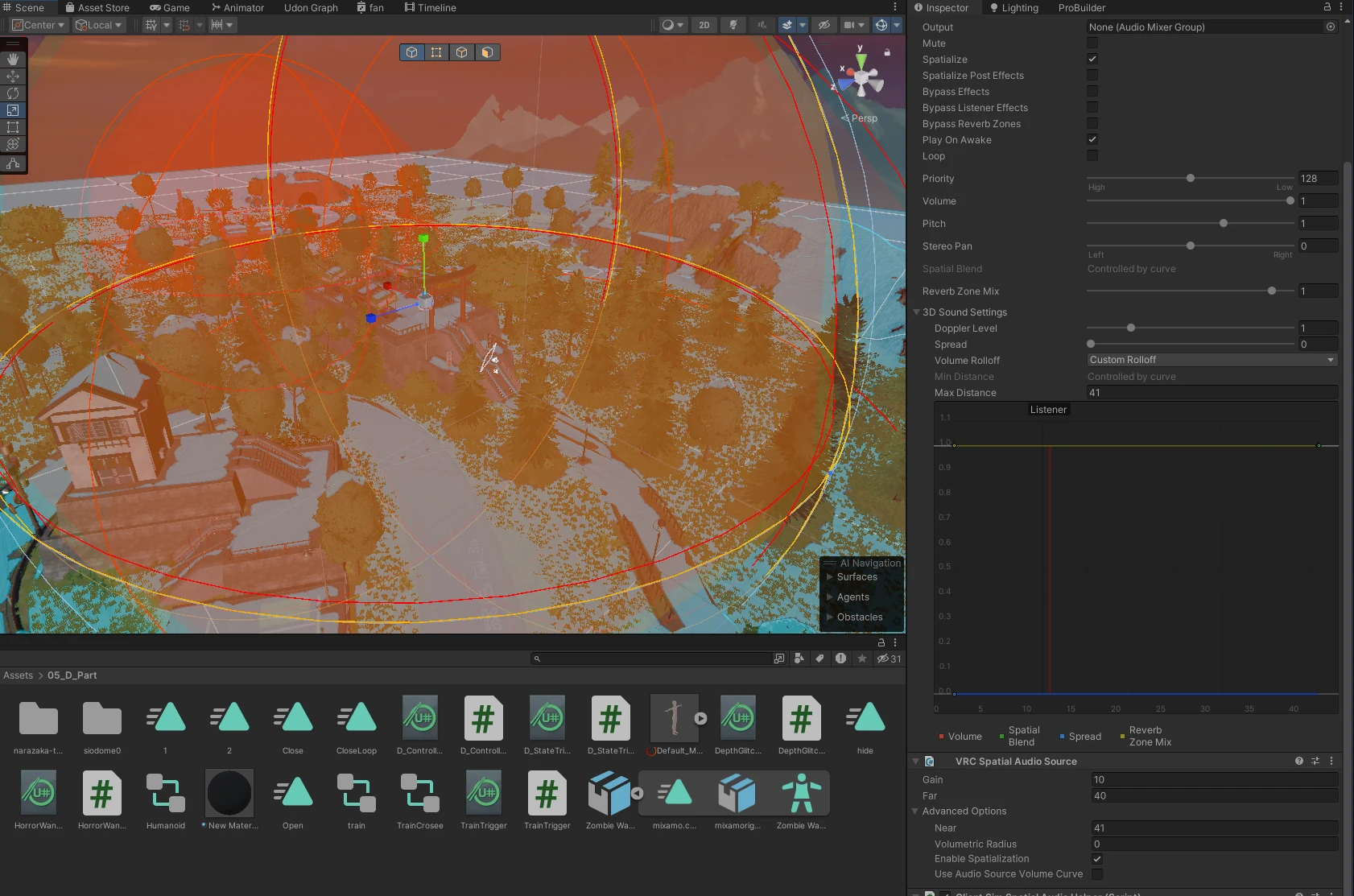This screenshot has height=896, width=1354.
Task: Click the Max Distance input field
Action: [x=1212, y=393]
